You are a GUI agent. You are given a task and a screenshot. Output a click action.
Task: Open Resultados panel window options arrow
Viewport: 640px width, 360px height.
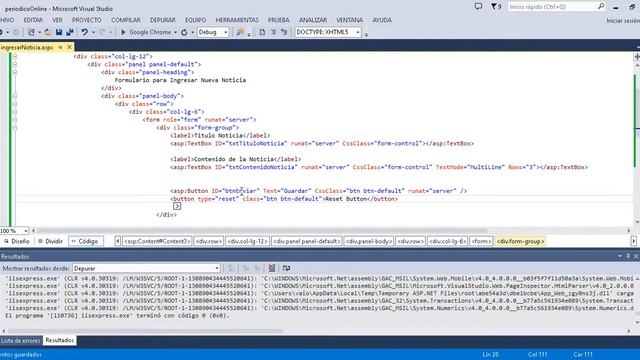(x=620, y=256)
